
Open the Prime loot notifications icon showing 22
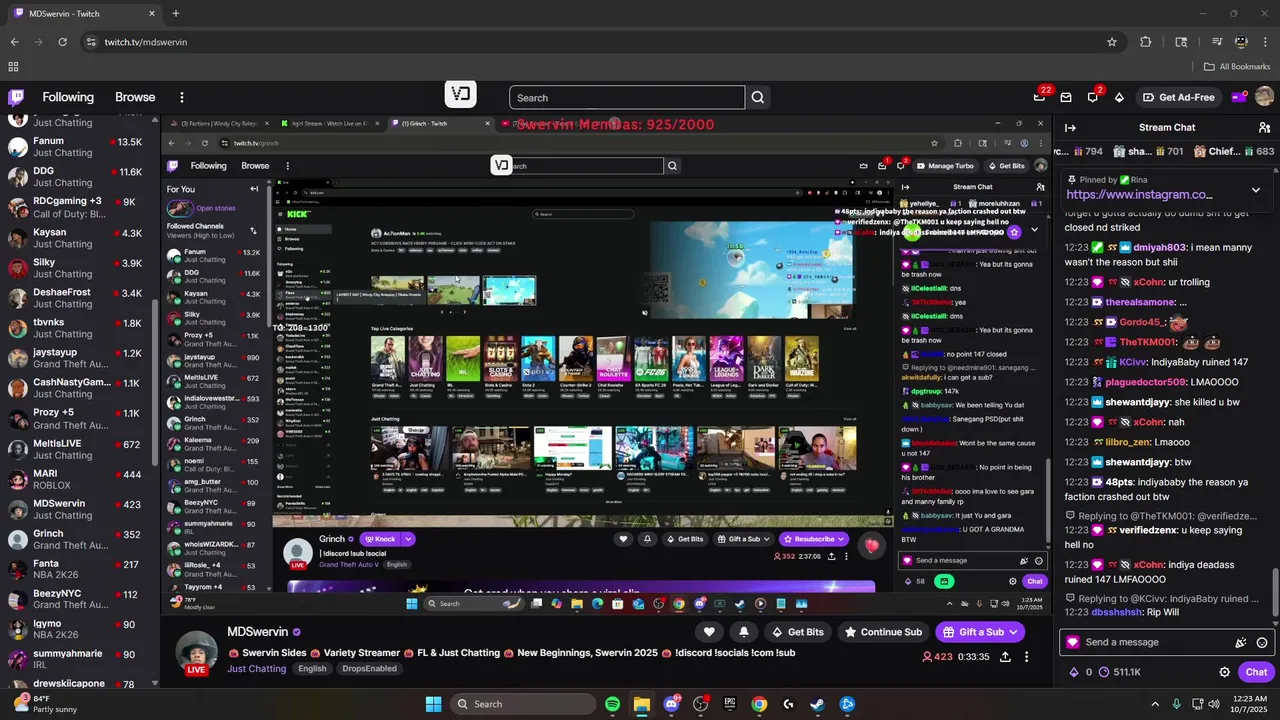click(1040, 97)
